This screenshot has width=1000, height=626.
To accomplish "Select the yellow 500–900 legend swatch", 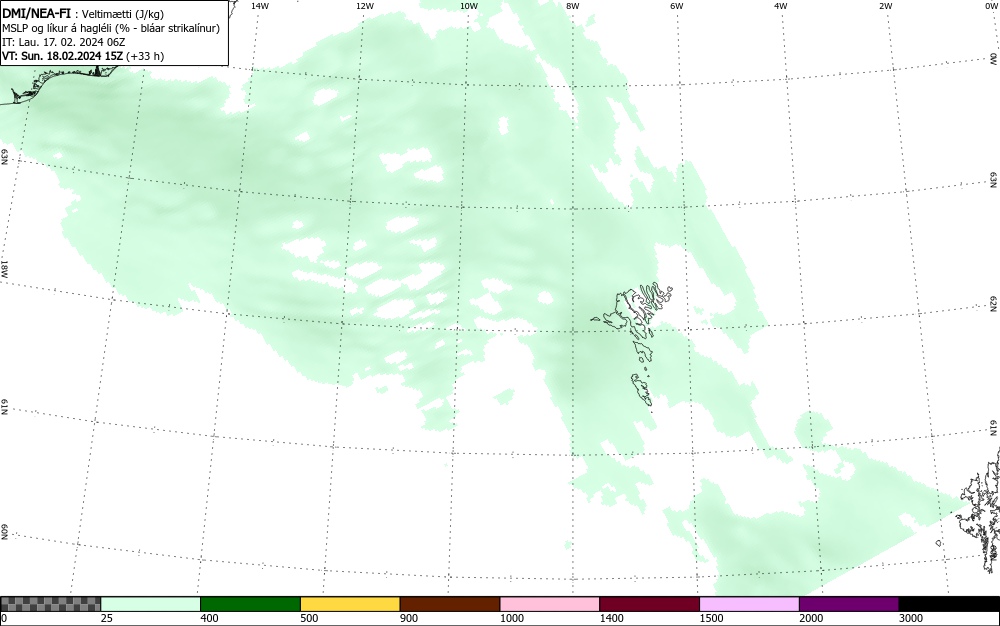I will (x=350, y=604).
